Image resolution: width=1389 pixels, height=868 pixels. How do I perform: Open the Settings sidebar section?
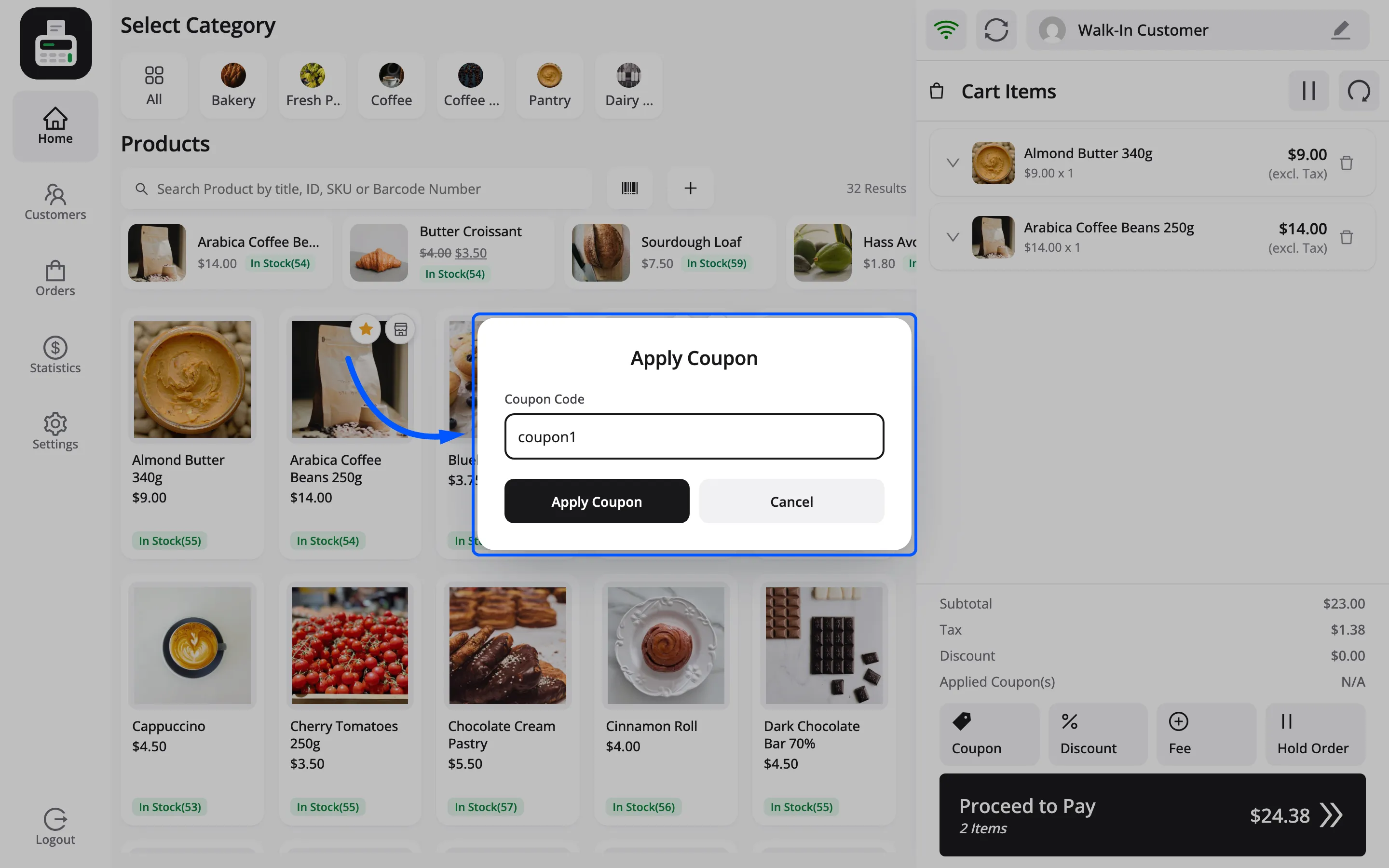coord(55,431)
